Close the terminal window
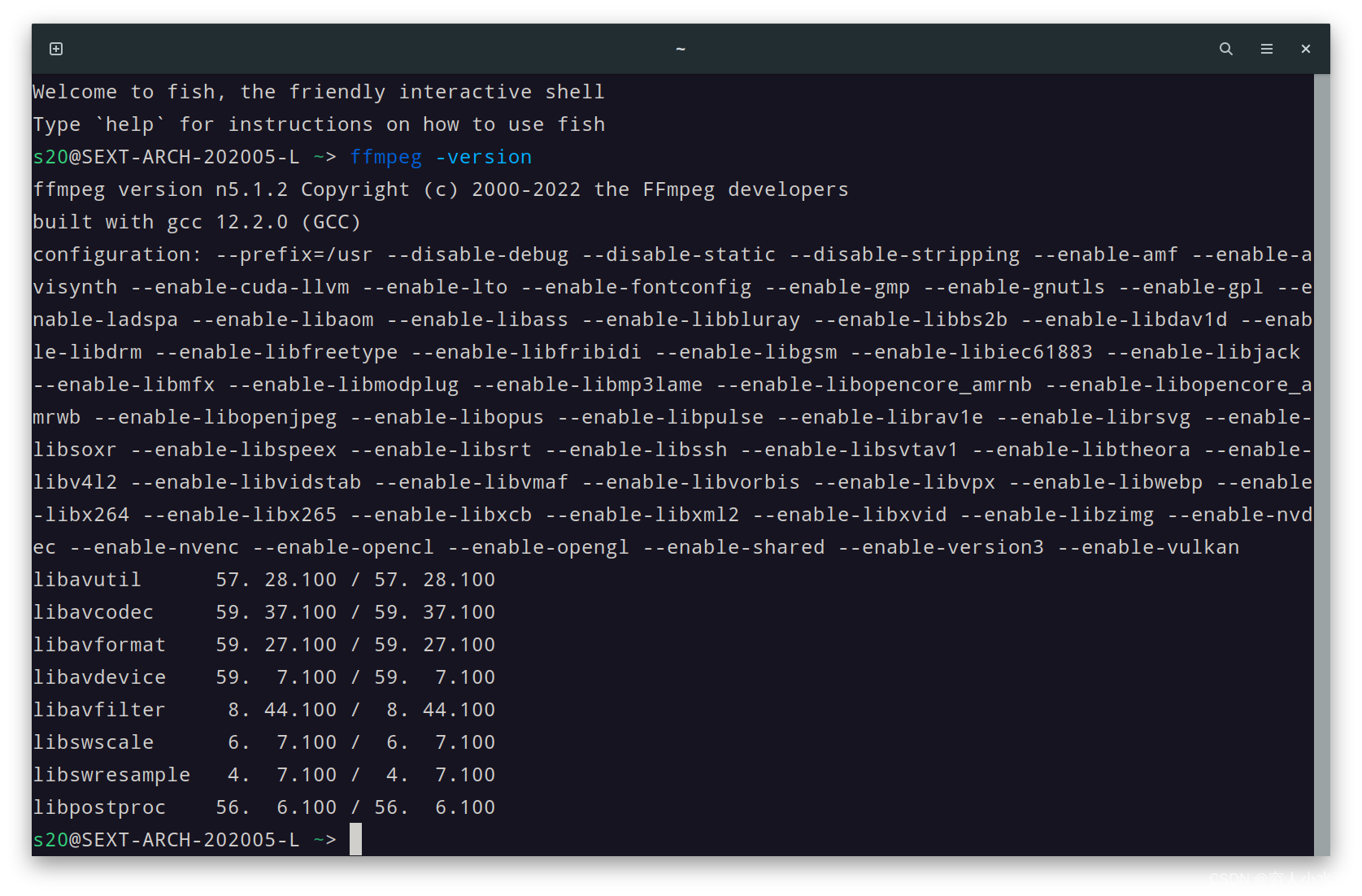The height and width of the screenshot is (896, 1362). click(1305, 49)
